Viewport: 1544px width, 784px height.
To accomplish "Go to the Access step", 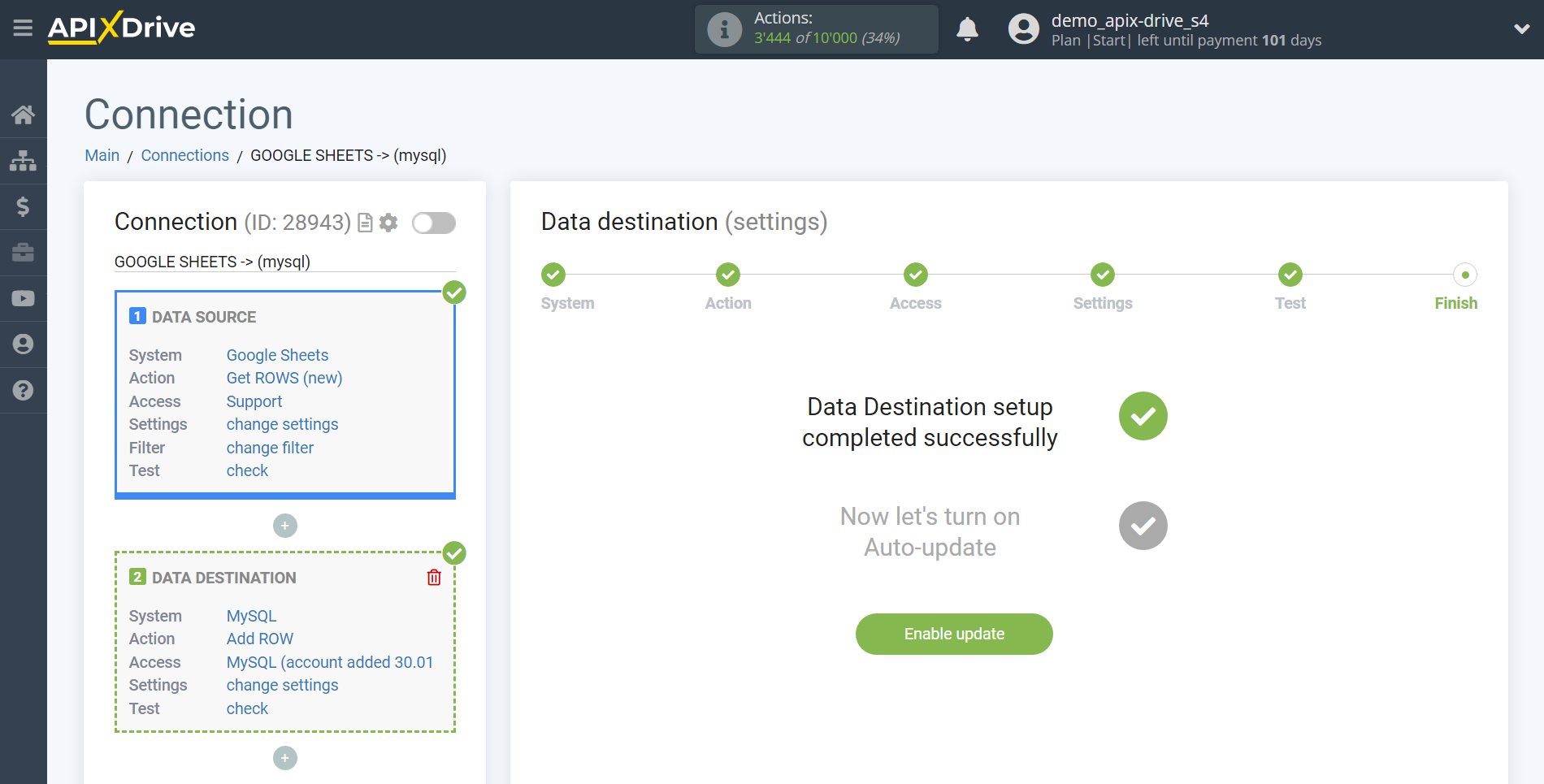I will tap(916, 275).
